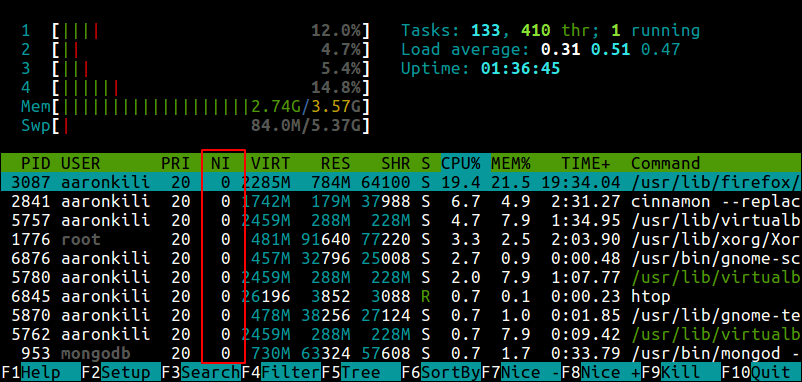Viewport: 802px width, 382px height.
Task: Sort by the MEM% column header
Action: (511, 164)
